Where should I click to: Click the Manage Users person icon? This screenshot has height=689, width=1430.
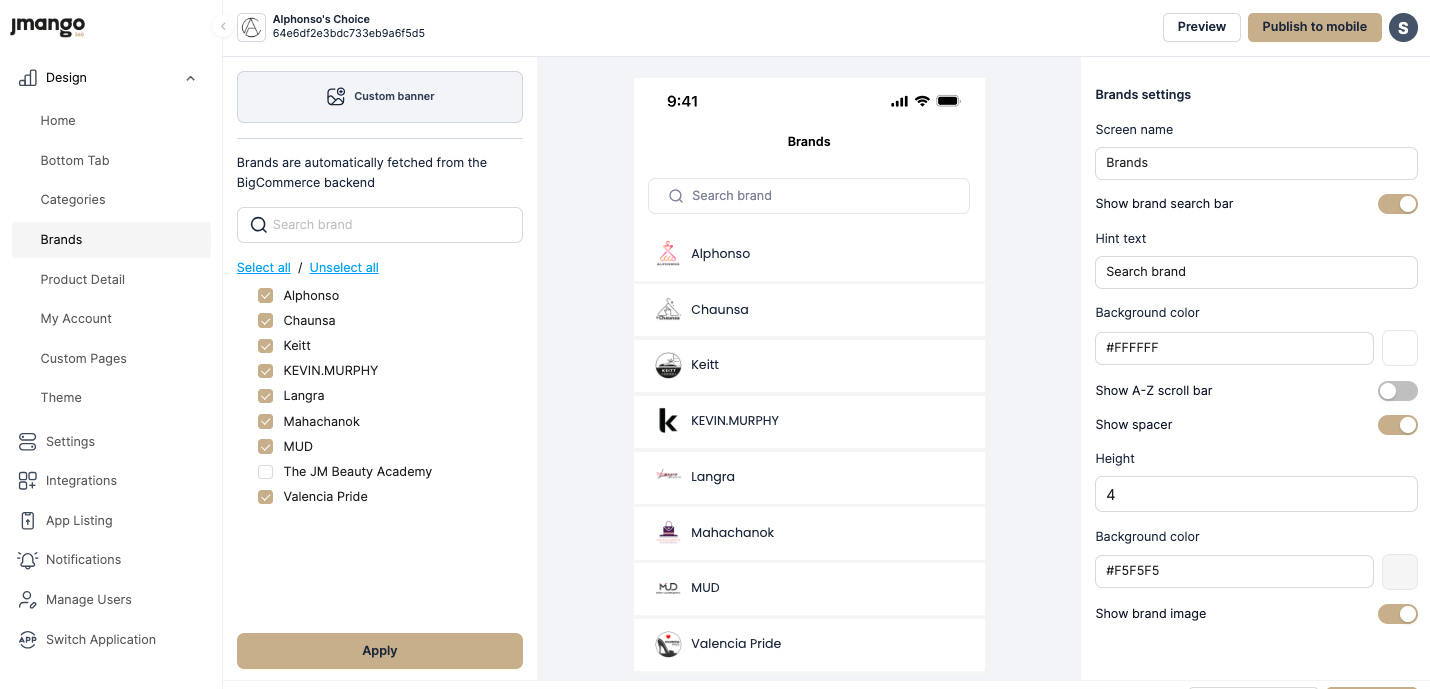(28, 600)
